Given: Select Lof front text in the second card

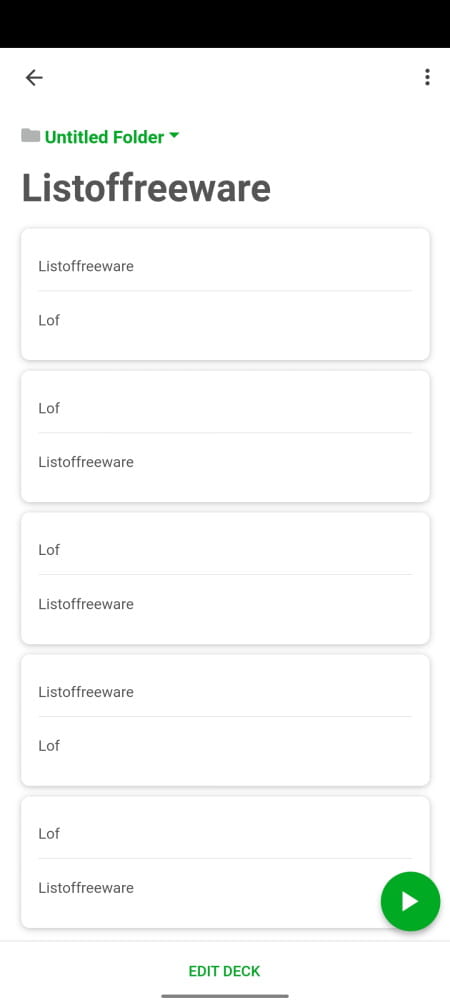Looking at the screenshot, I should click(x=49, y=408).
